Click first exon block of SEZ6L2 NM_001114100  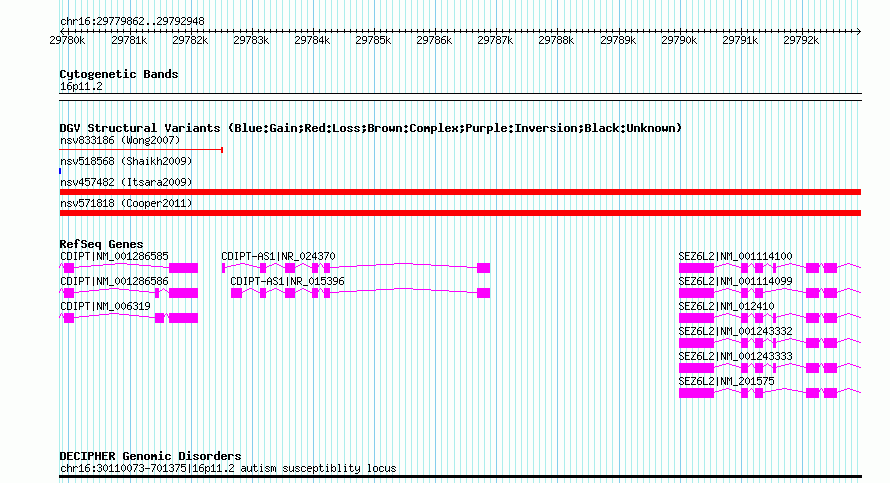click(696, 268)
